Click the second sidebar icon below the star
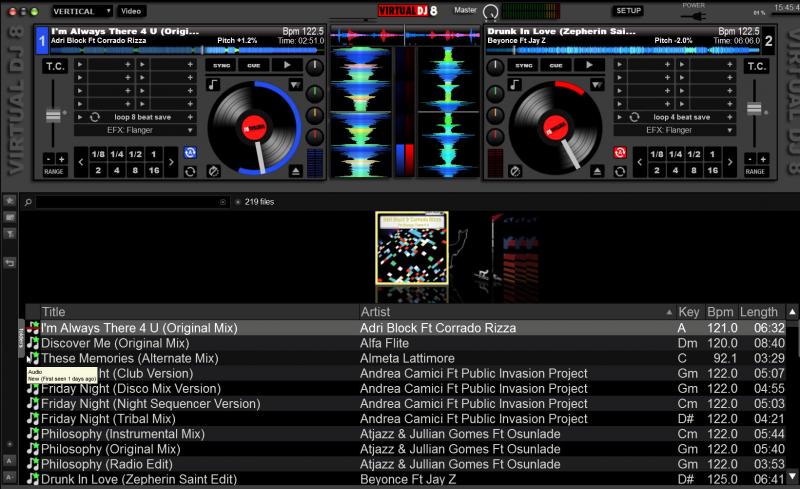 tap(10, 217)
